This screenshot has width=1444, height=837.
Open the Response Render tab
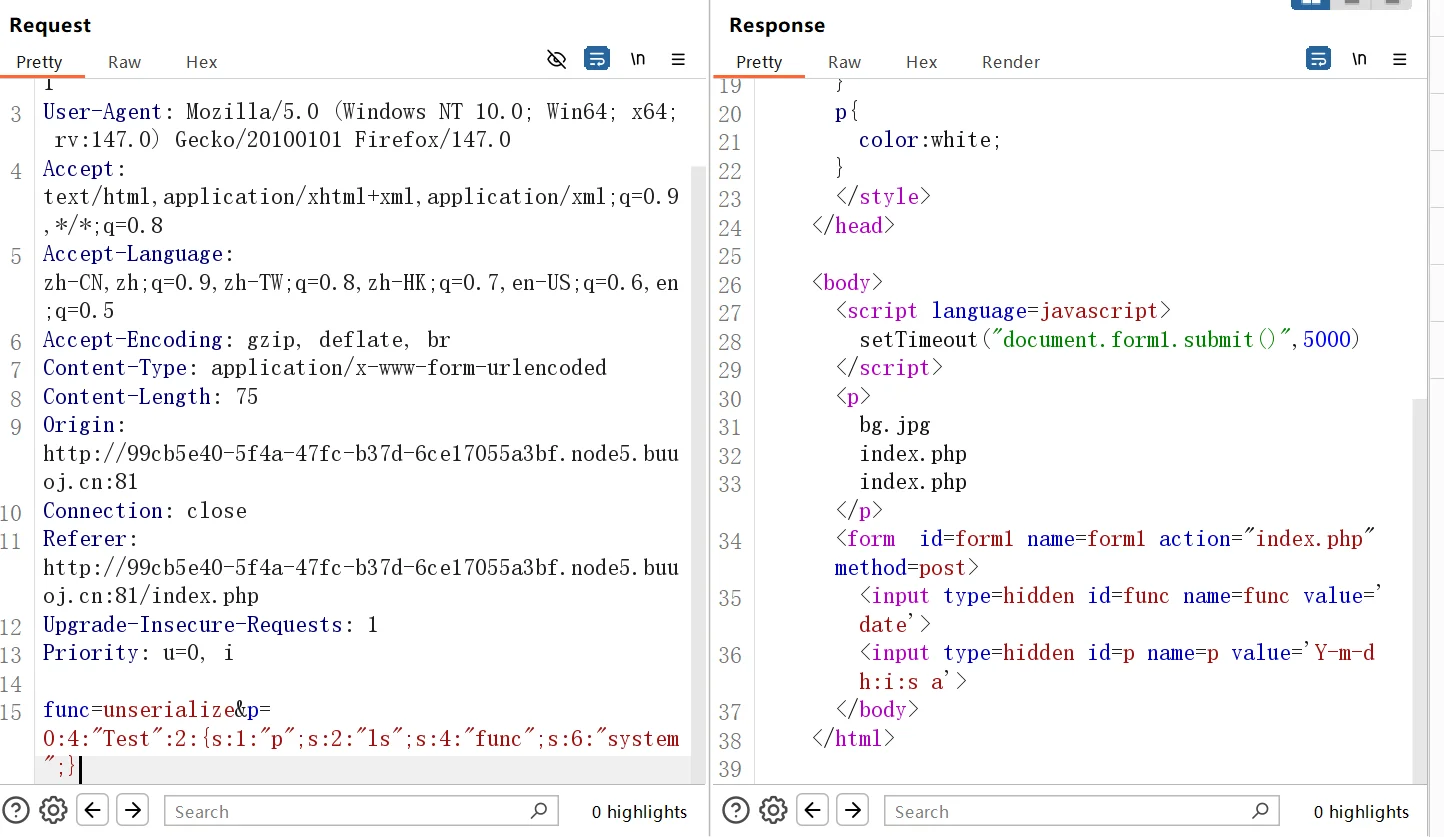pos(1010,62)
